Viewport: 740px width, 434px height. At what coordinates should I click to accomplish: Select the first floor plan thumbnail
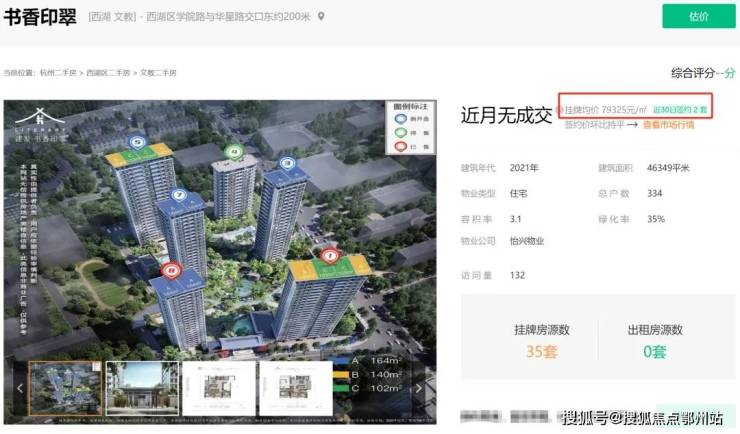coord(219,388)
